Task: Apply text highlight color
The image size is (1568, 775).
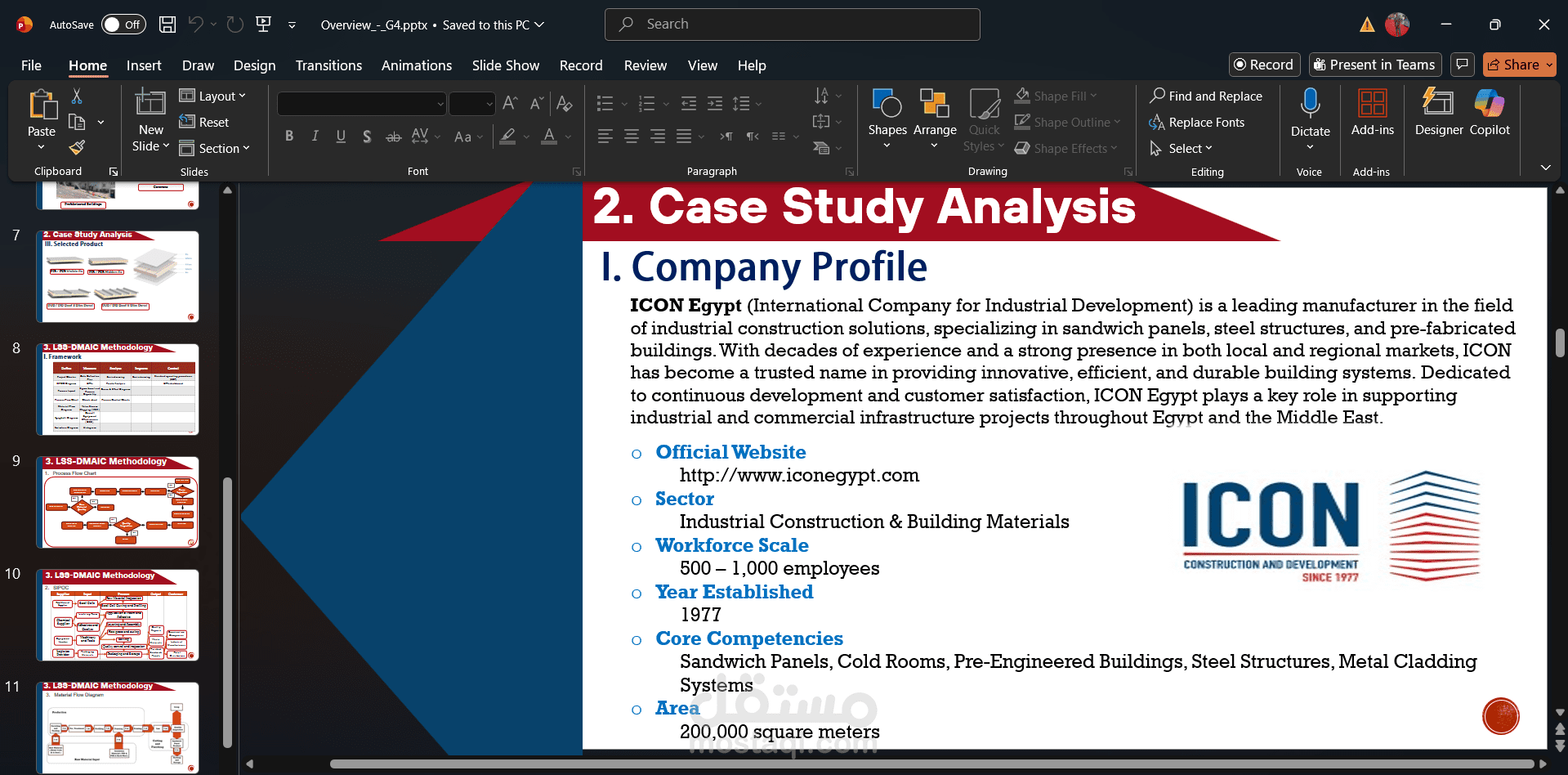Action: [507, 137]
